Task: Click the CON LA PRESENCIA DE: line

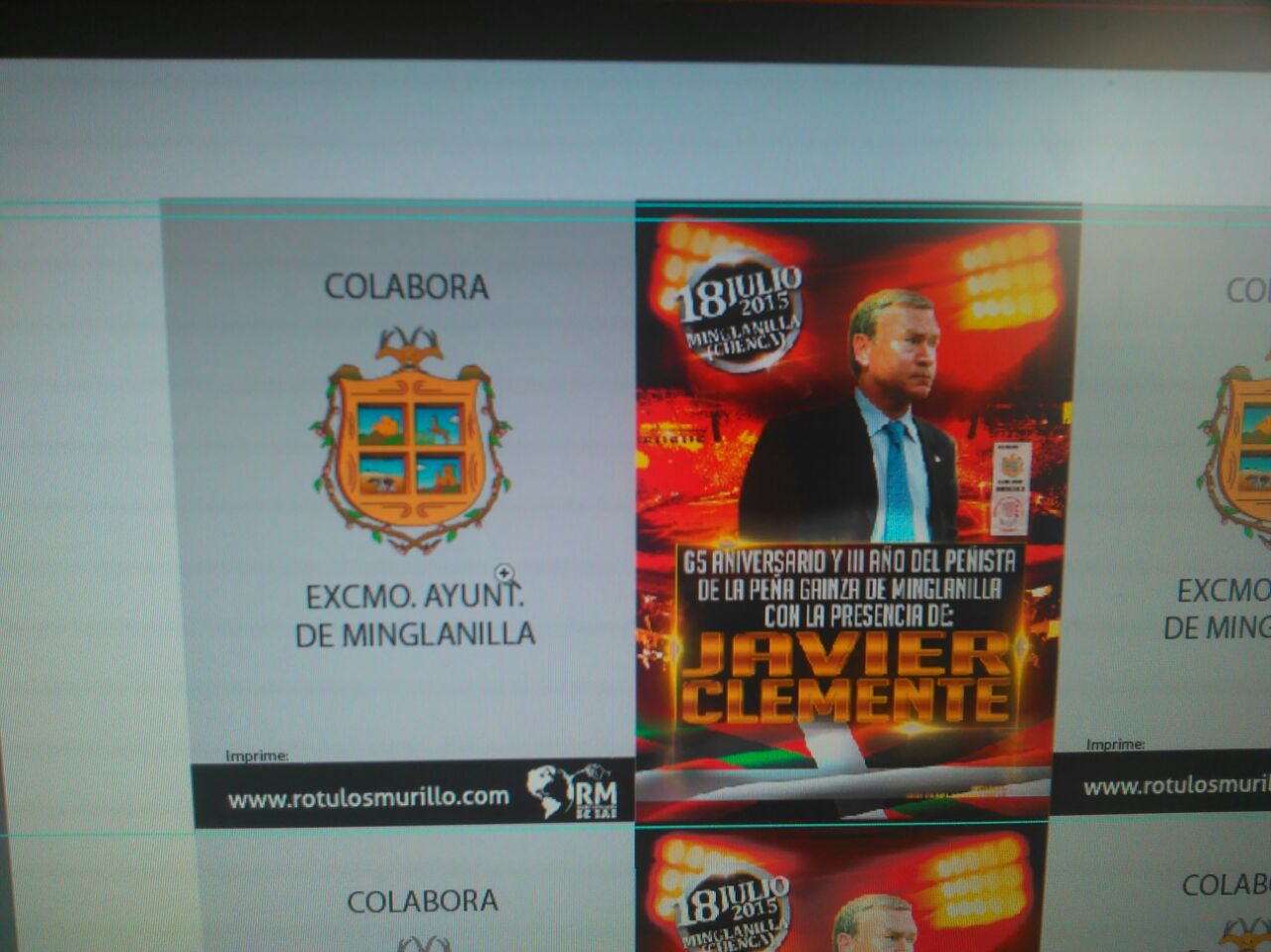Action: [x=858, y=616]
